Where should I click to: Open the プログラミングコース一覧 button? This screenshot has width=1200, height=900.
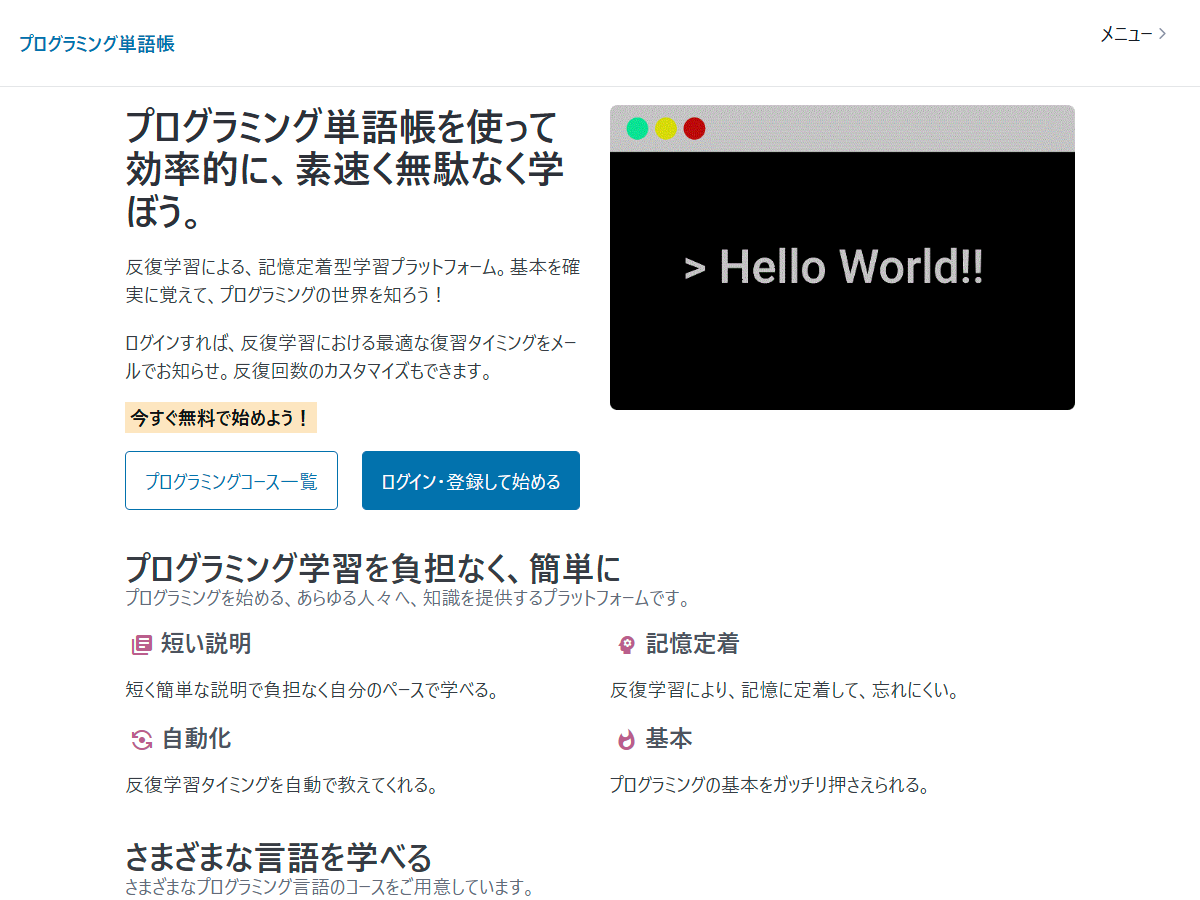coord(231,480)
